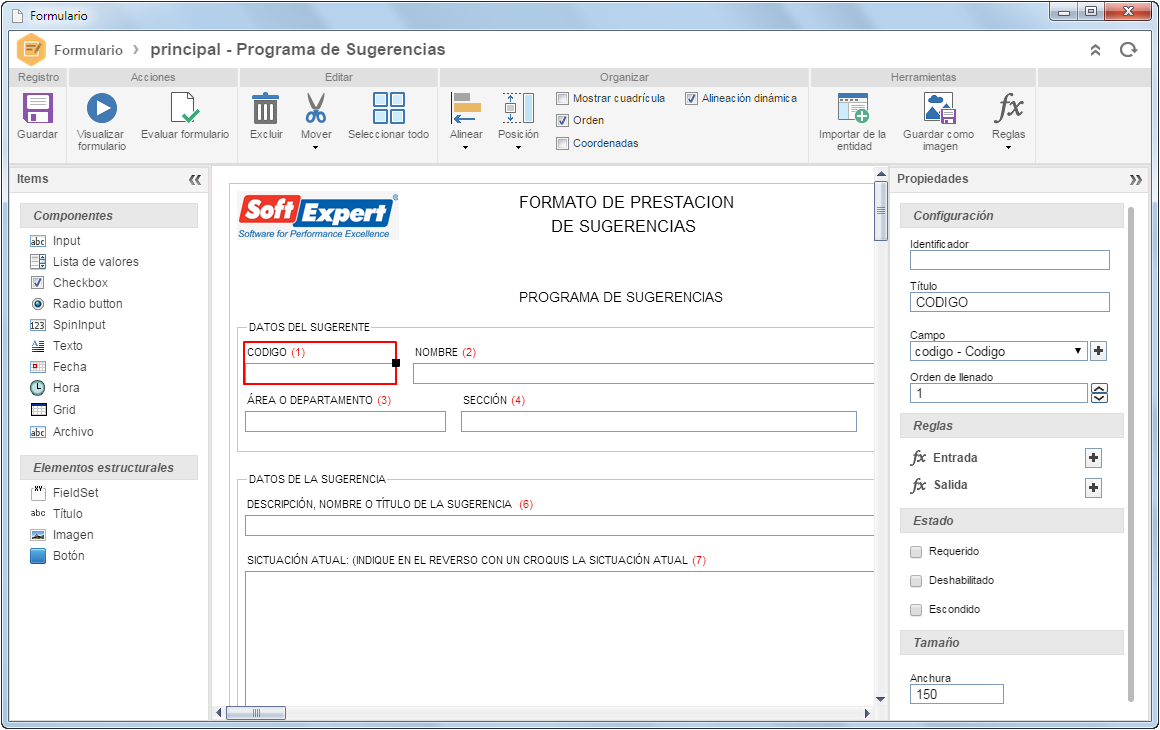The height and width of the screenshot is (730, 1160).
Task: Add new field with plus beside Campo
Action: [1099, 351]
